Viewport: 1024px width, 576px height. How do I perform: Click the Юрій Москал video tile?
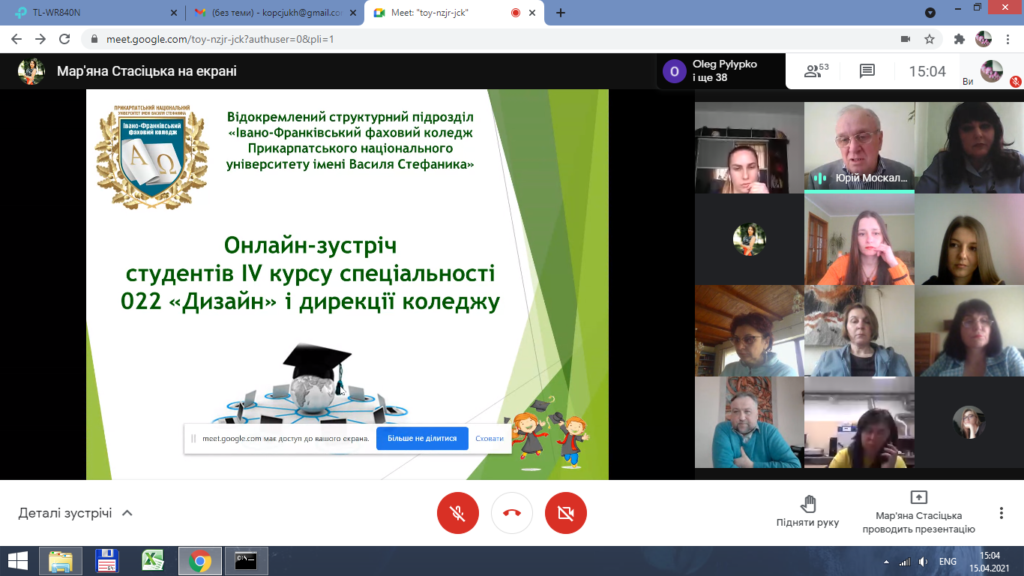pos(859,147)
